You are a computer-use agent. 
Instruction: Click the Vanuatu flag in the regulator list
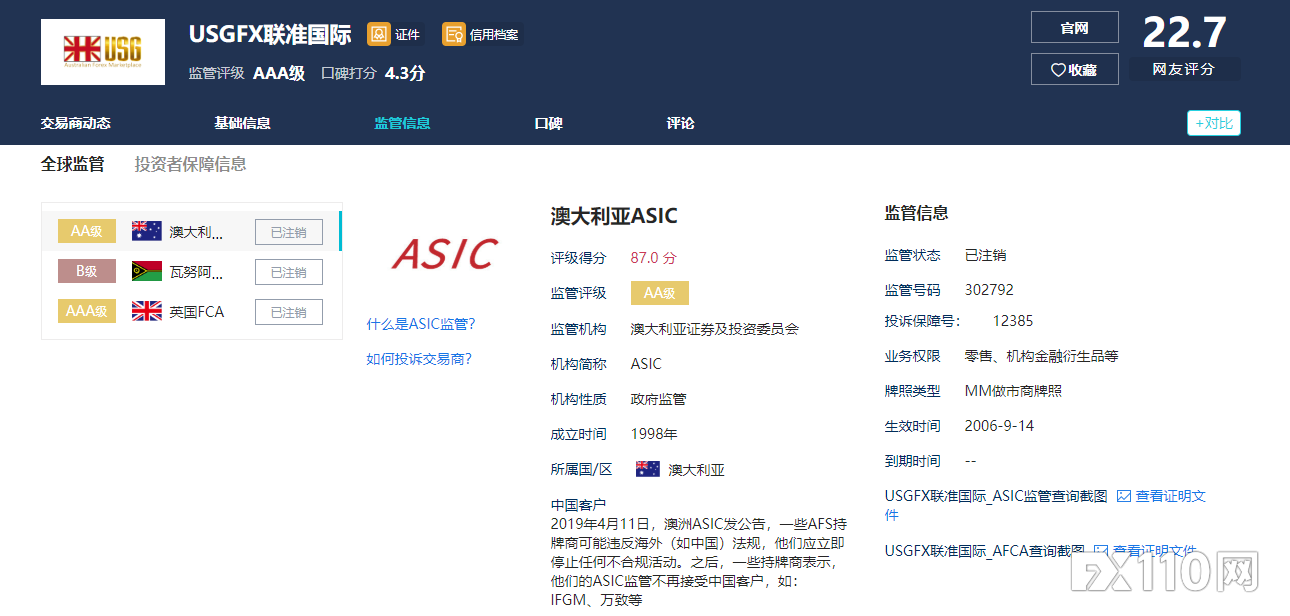(x=147, y=271)
